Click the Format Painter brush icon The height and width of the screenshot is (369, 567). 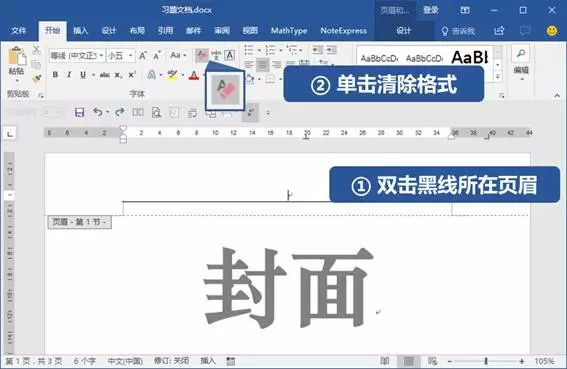click(x=37, y=78)
